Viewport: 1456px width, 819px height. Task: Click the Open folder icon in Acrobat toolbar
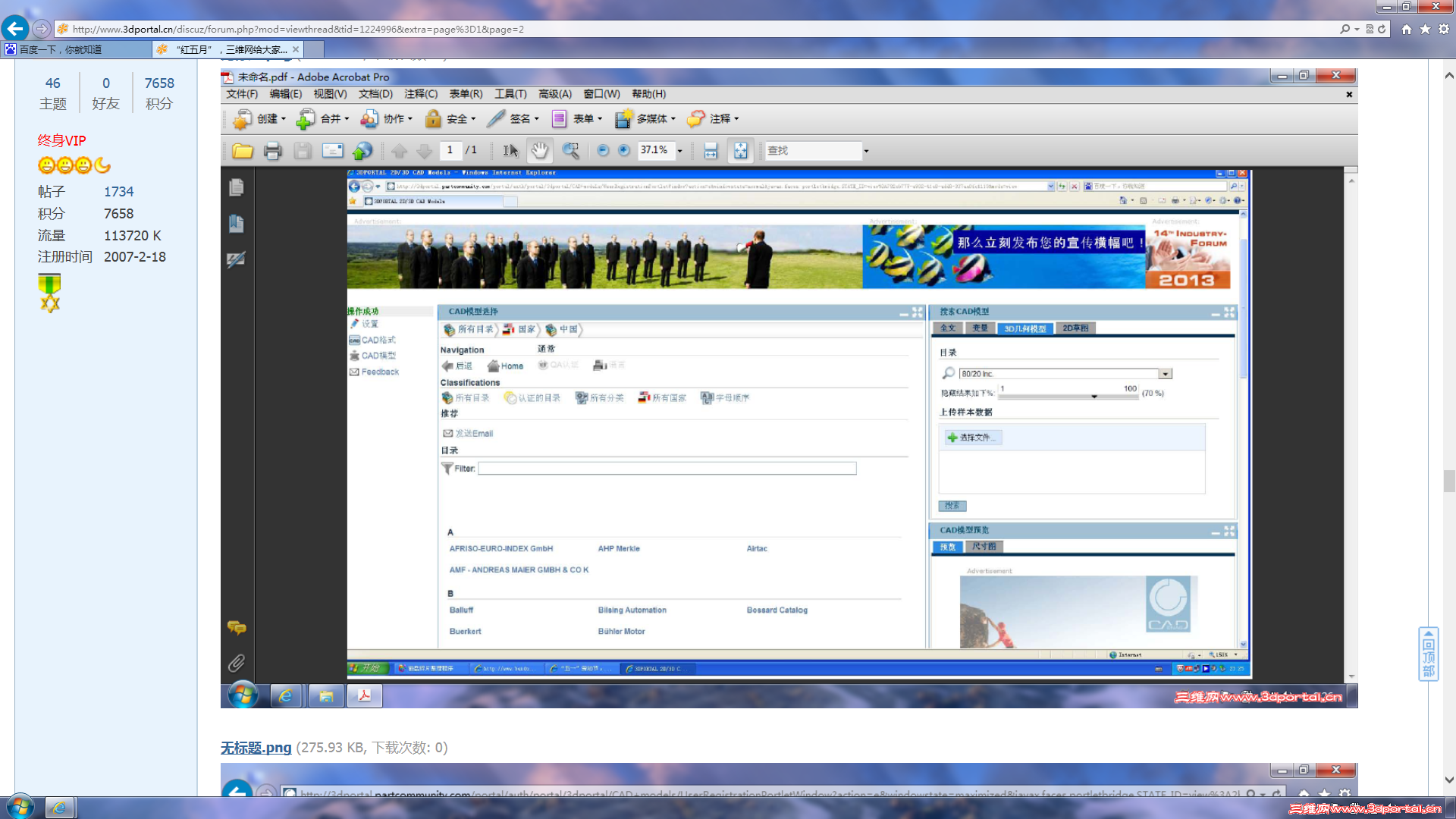click(243, 151)
